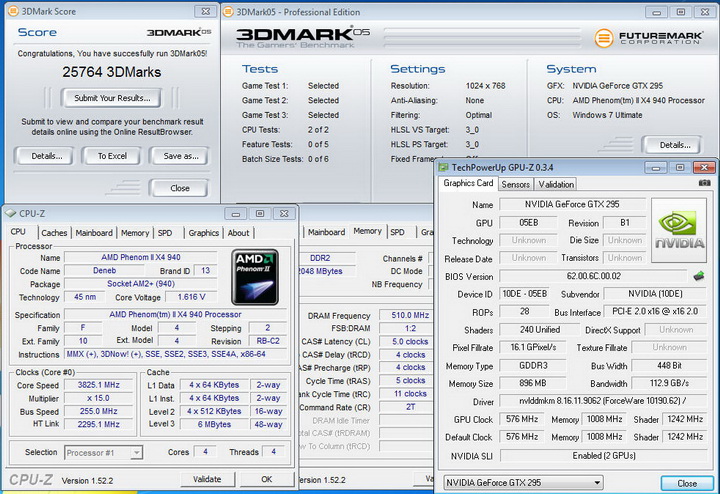Open the Validation tab in GPU-Z
The image size is (720, 494).
(556, 184)
